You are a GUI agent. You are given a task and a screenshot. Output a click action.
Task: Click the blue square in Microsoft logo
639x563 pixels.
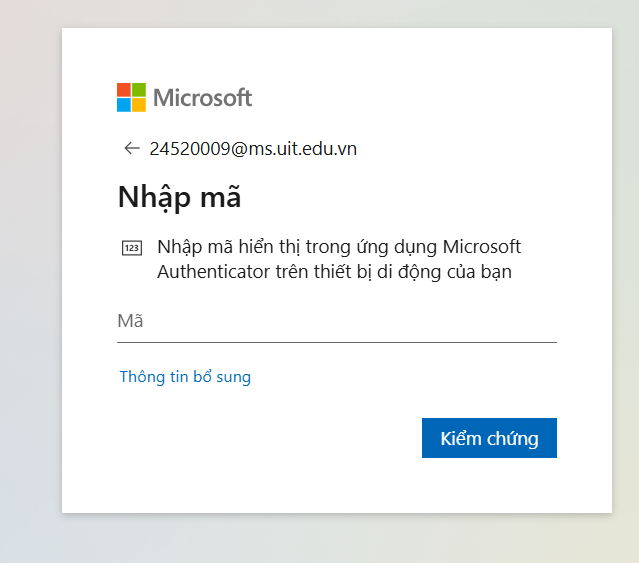click(124, 105)
